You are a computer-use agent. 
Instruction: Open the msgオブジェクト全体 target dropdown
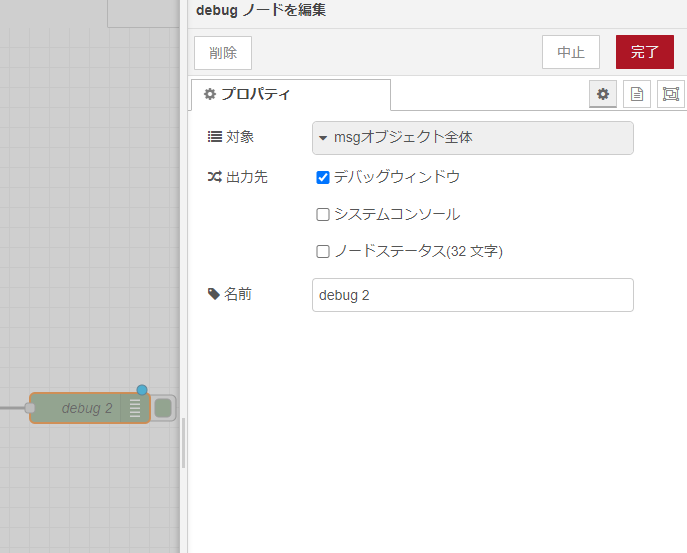click(473, 138)
